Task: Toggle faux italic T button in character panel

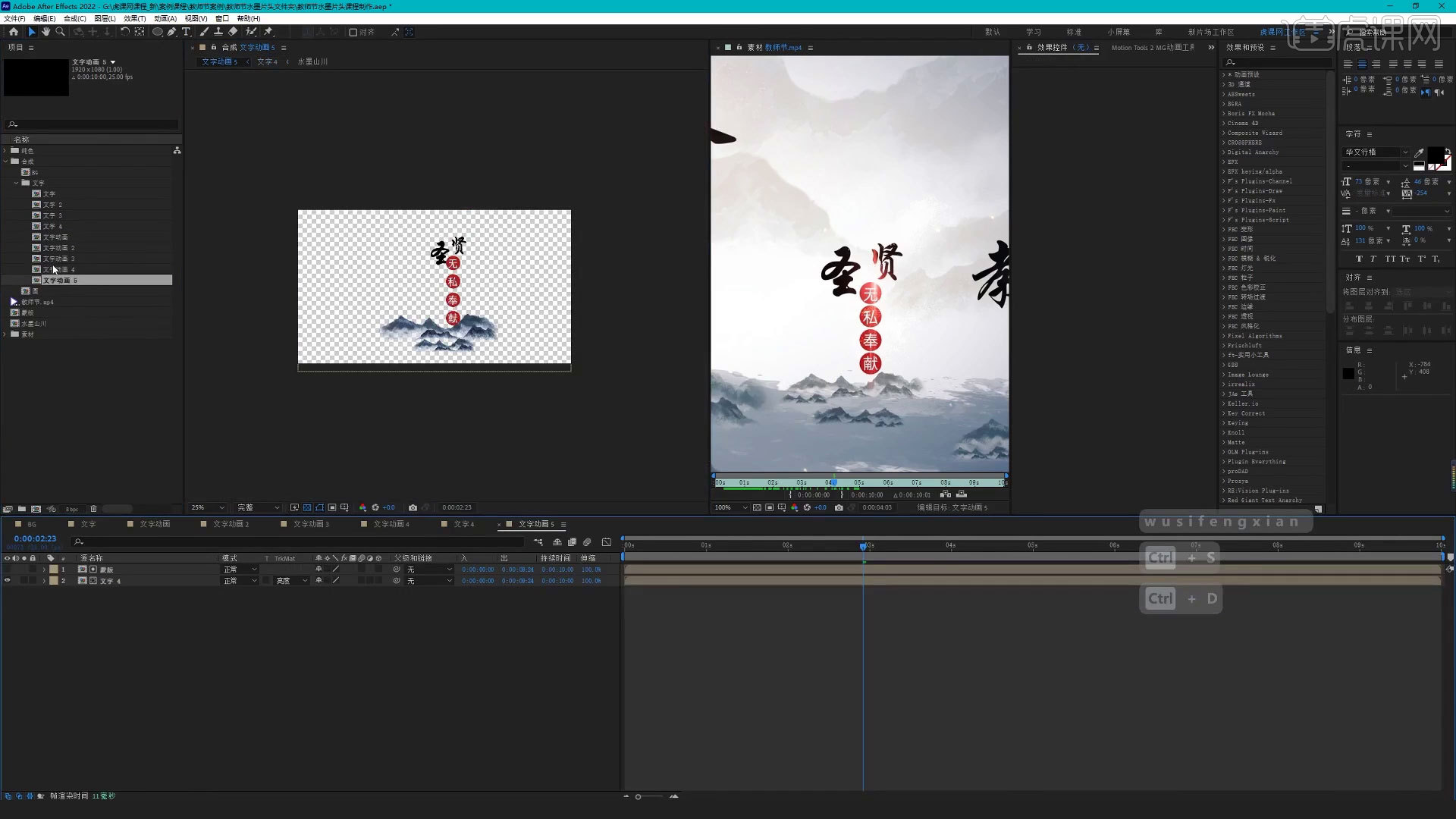Action: [1373, 259]
